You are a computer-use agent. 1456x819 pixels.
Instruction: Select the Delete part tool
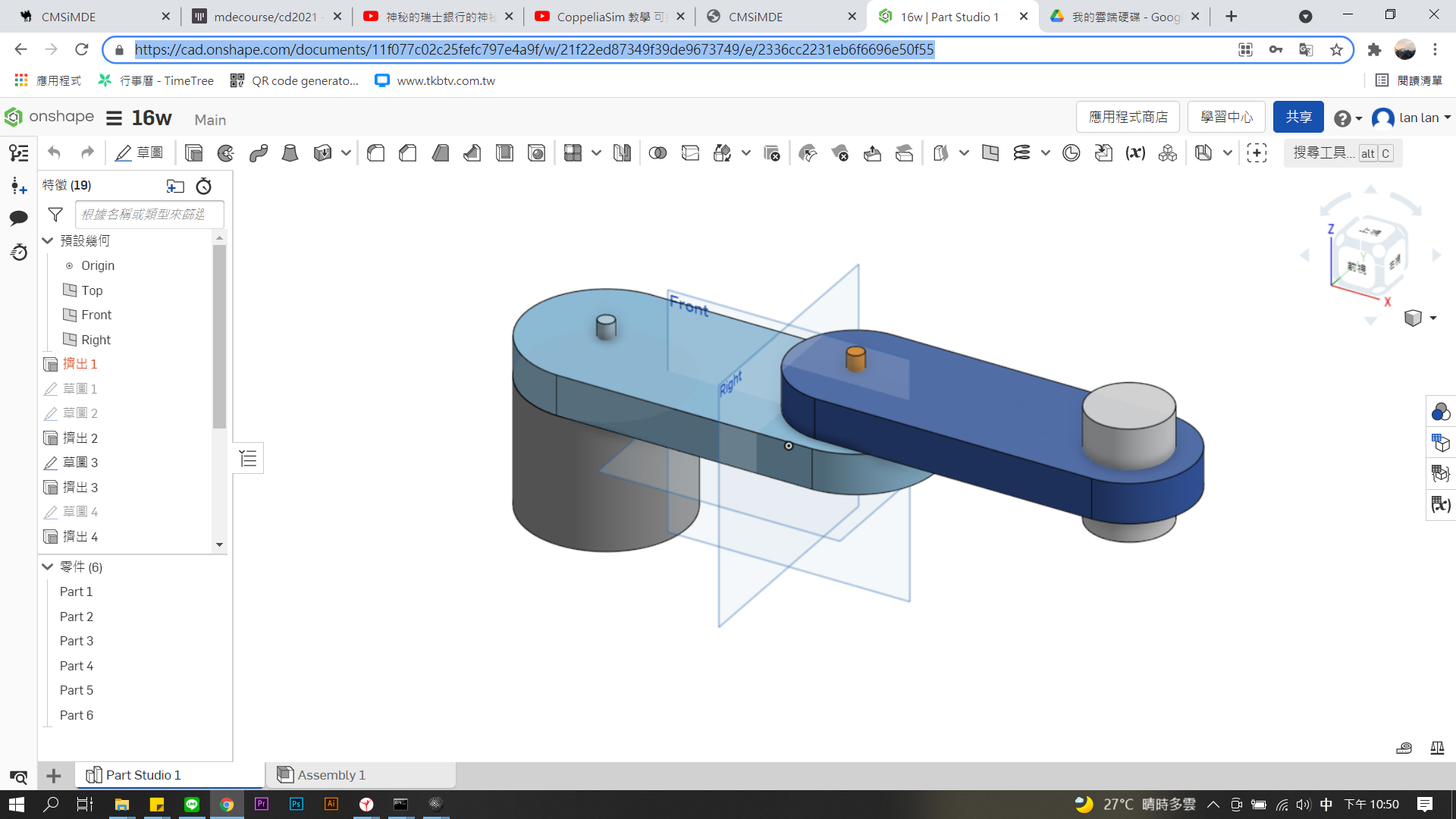(x=771, y=153)
